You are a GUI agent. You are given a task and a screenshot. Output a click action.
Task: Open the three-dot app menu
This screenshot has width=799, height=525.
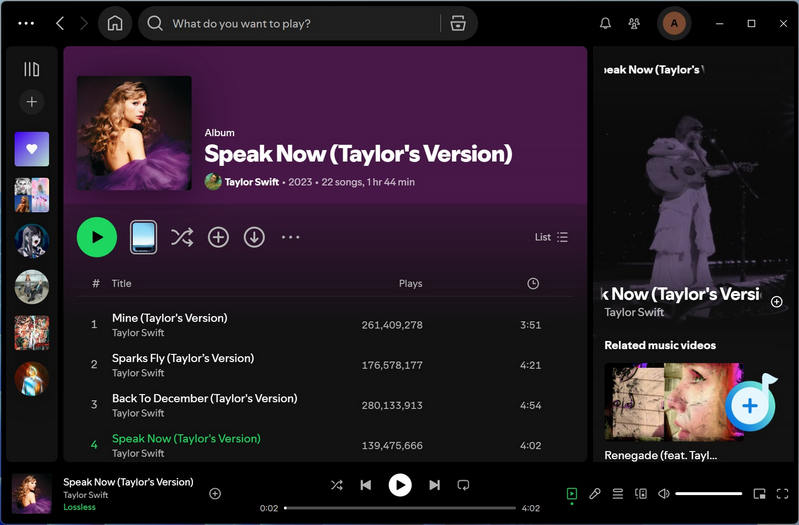(26, 23)
